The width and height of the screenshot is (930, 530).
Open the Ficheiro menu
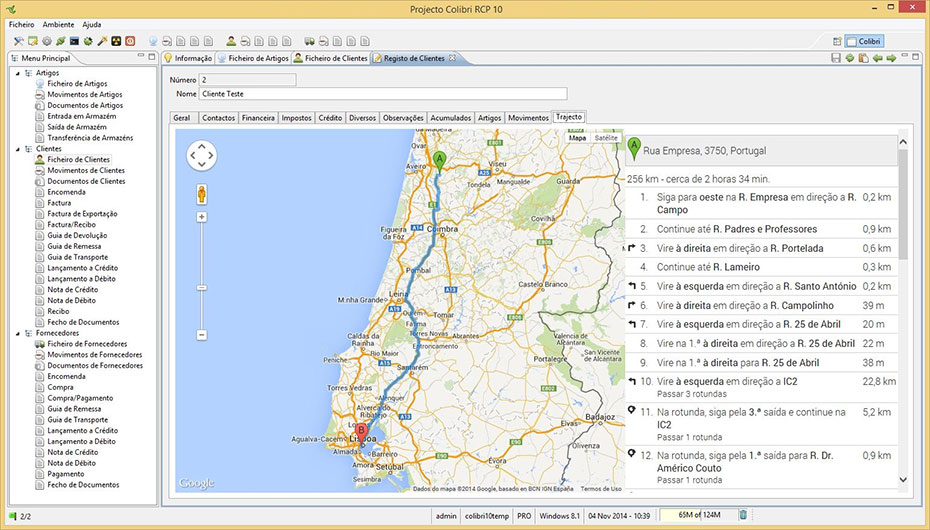[21, 23]
